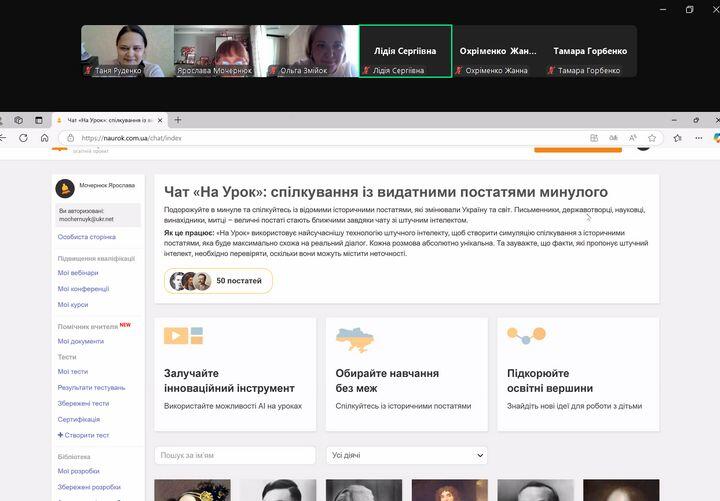Click the Обирайте навчання без меж card title

(x=387, y=381)
